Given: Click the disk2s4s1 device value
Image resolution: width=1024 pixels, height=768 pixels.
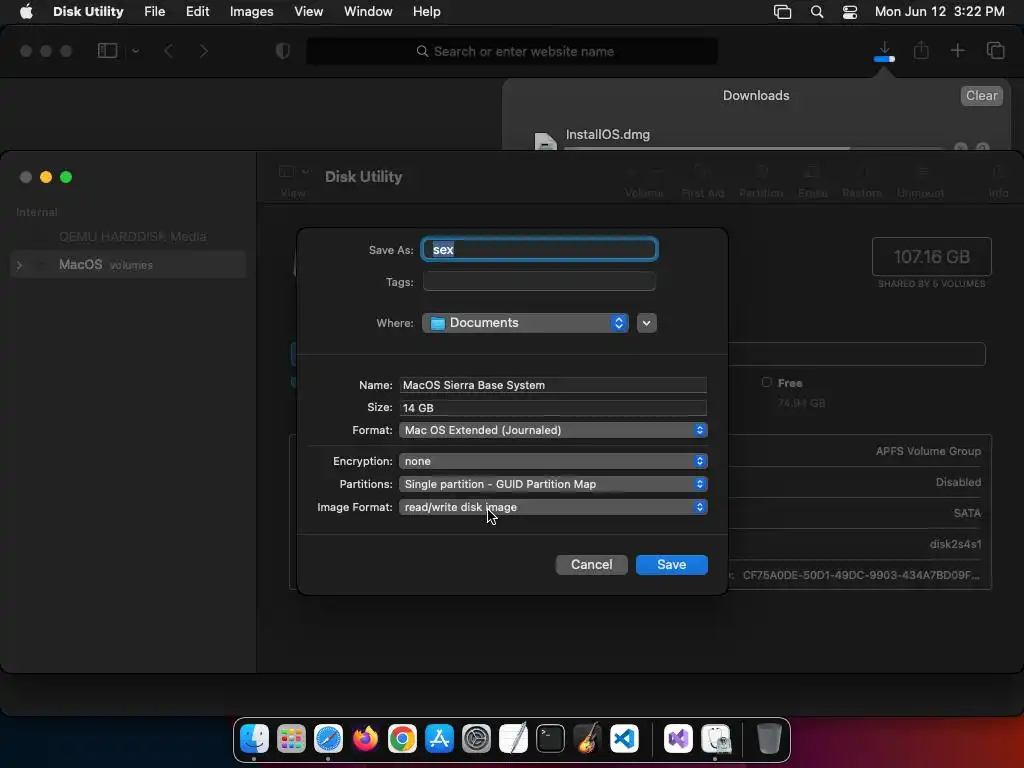Looking at the screenshot, I should point(955,544).
